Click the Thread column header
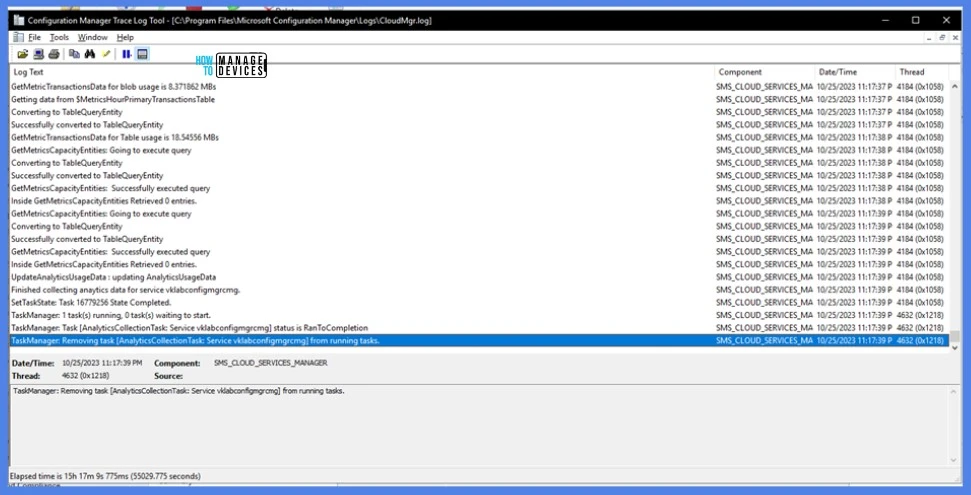This screenshot has height=495, width=971. pyautogui.click(x=921, y=72)
